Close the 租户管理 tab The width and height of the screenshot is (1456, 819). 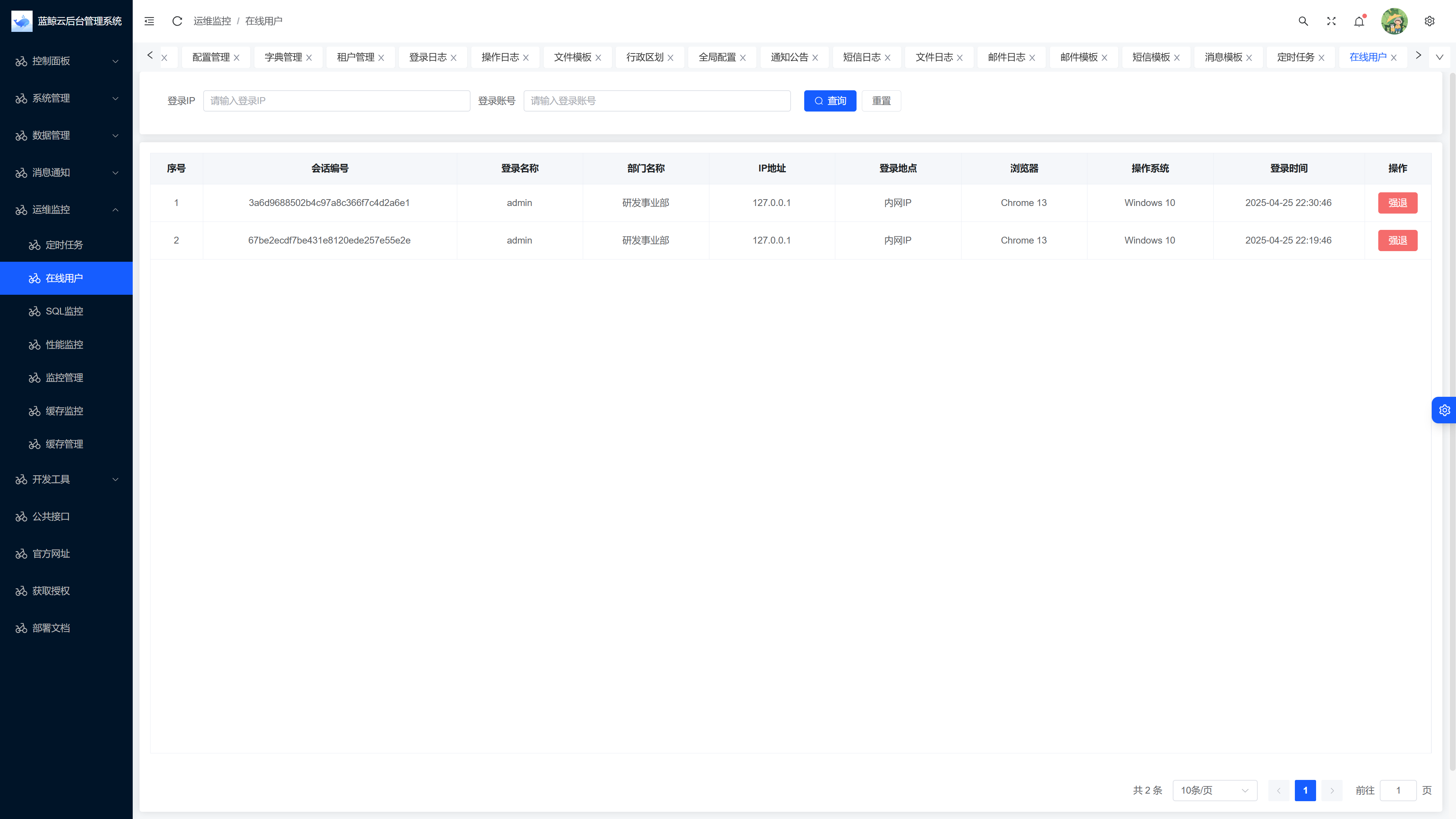[381, 58]
